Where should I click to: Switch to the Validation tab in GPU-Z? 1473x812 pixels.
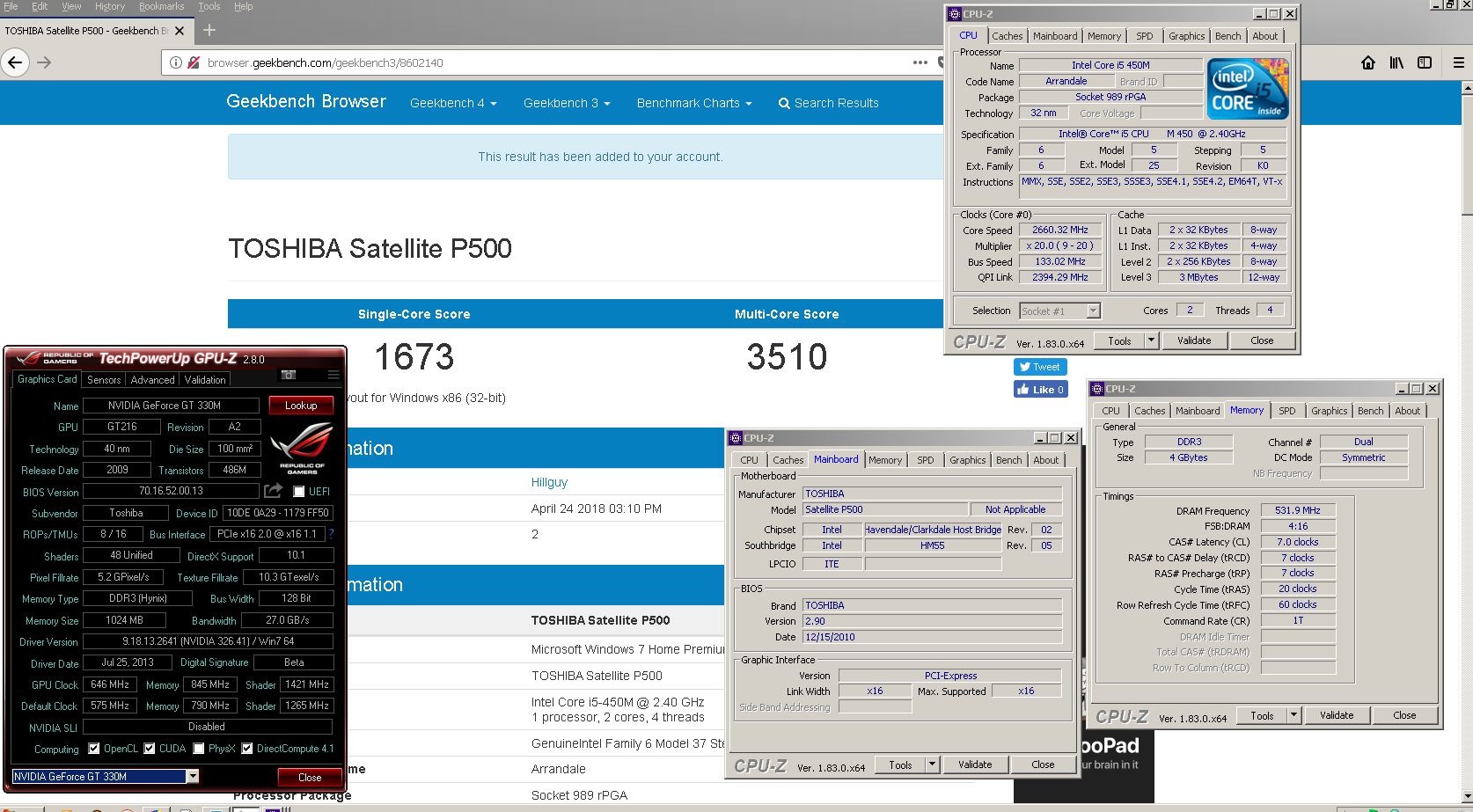[x=205, y=380]
